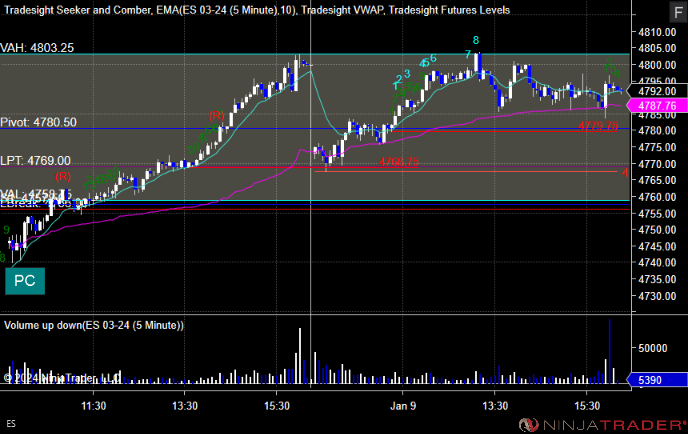Click the cyan count number 7
Screen dimensions: 688x434
[468, 54]
